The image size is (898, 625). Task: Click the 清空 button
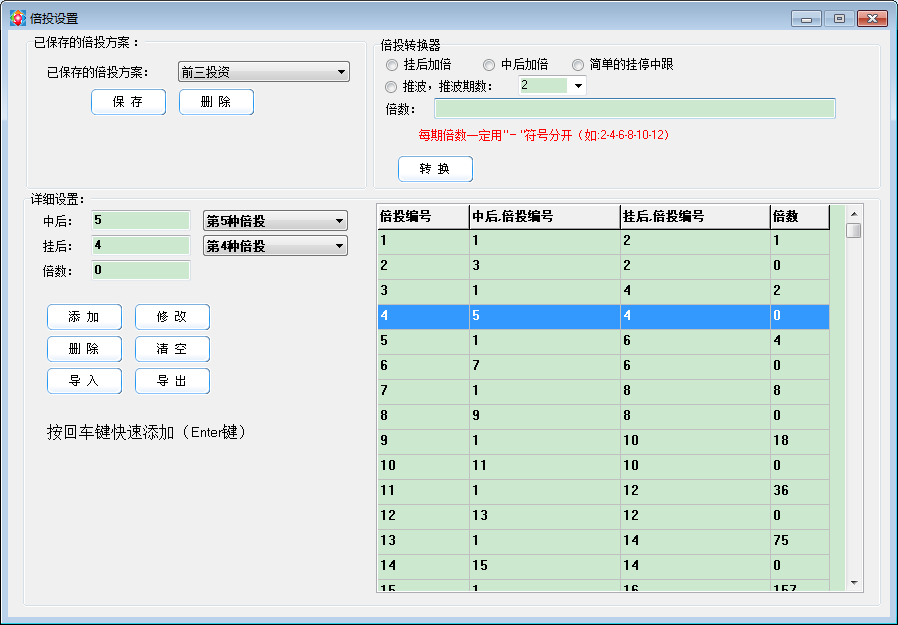click(x=172, y=349)
